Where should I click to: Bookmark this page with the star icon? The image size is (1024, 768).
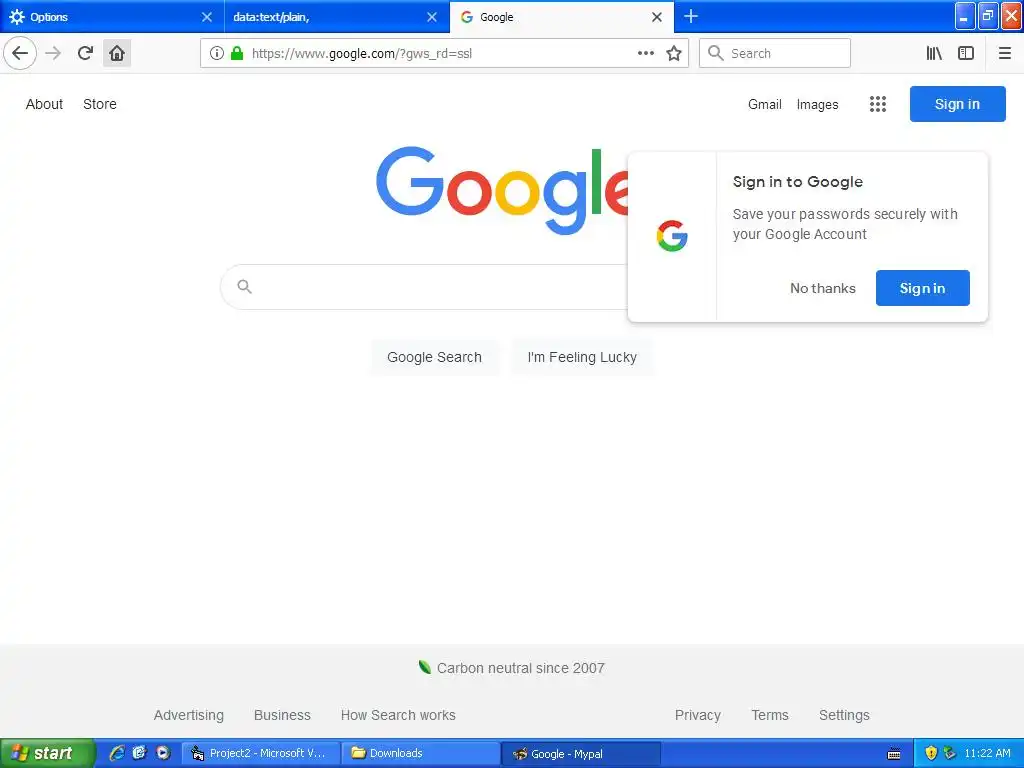click(674, 53)
